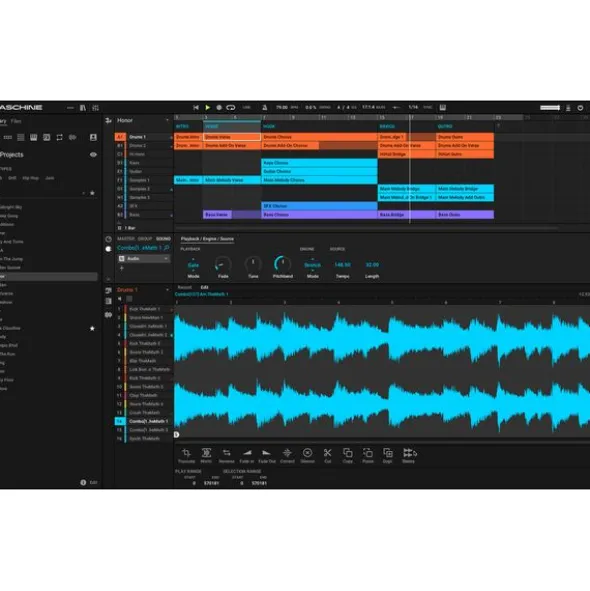The image size is (590, 591).
Task: Select the BRIDGE section header
Action: click(387, 126)
